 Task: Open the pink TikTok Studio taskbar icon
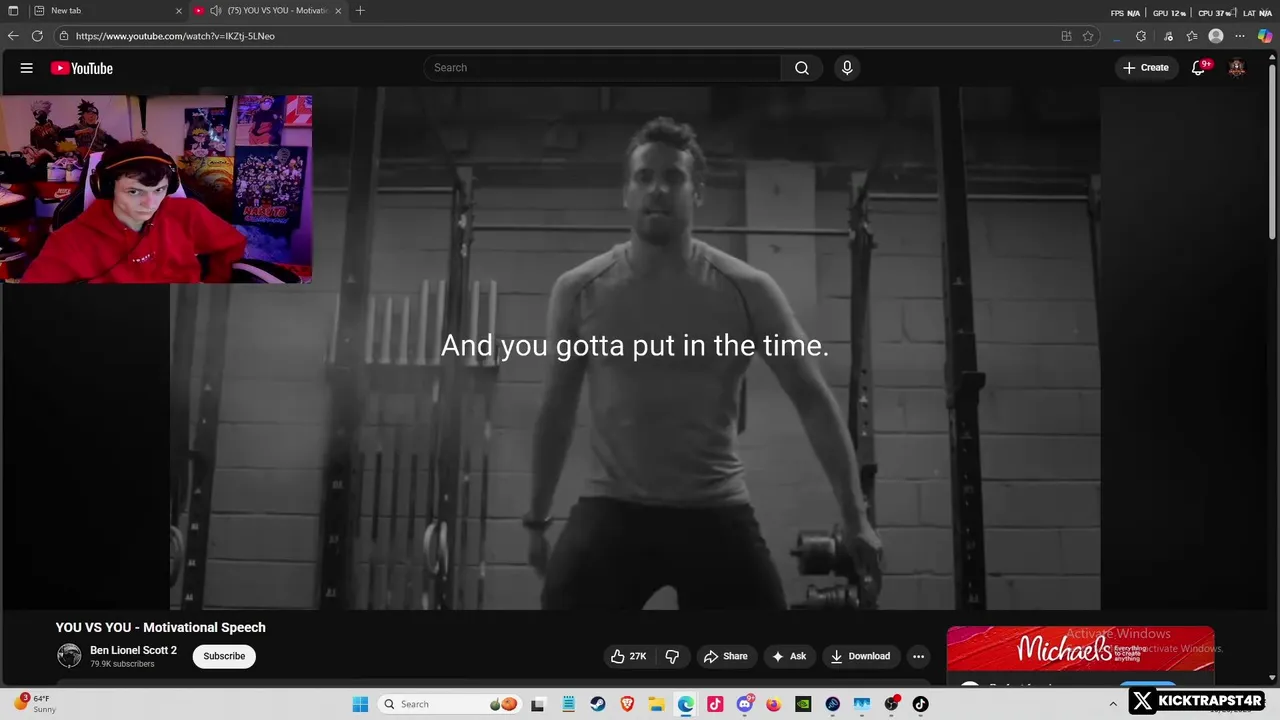715,704
